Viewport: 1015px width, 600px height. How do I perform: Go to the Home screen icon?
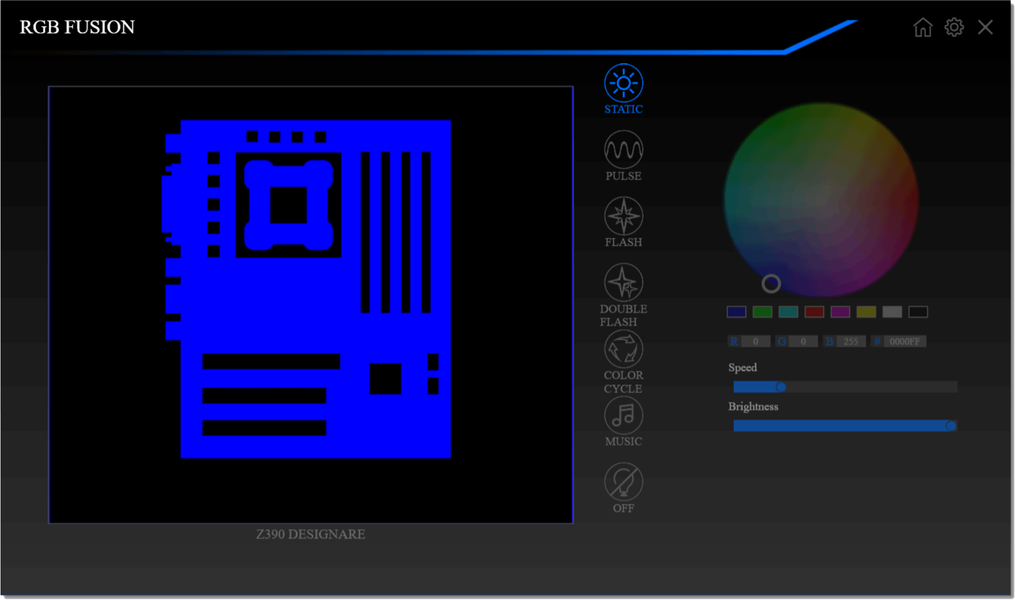point(923,27)
